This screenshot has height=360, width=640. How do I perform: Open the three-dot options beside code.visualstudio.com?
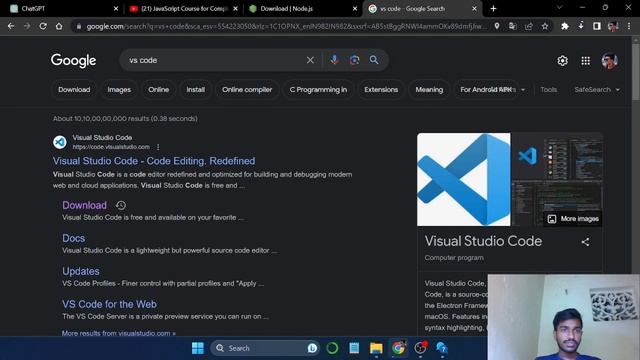click(158, 147)
